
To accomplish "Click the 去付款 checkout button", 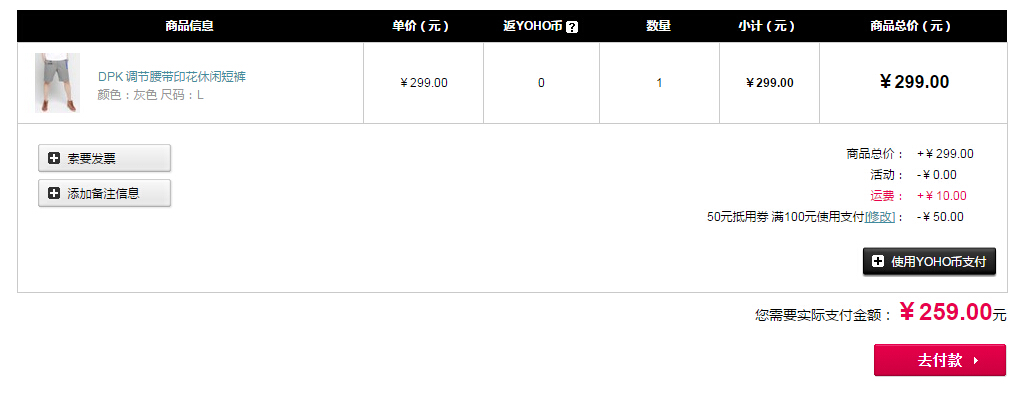I will pos(939,360).
